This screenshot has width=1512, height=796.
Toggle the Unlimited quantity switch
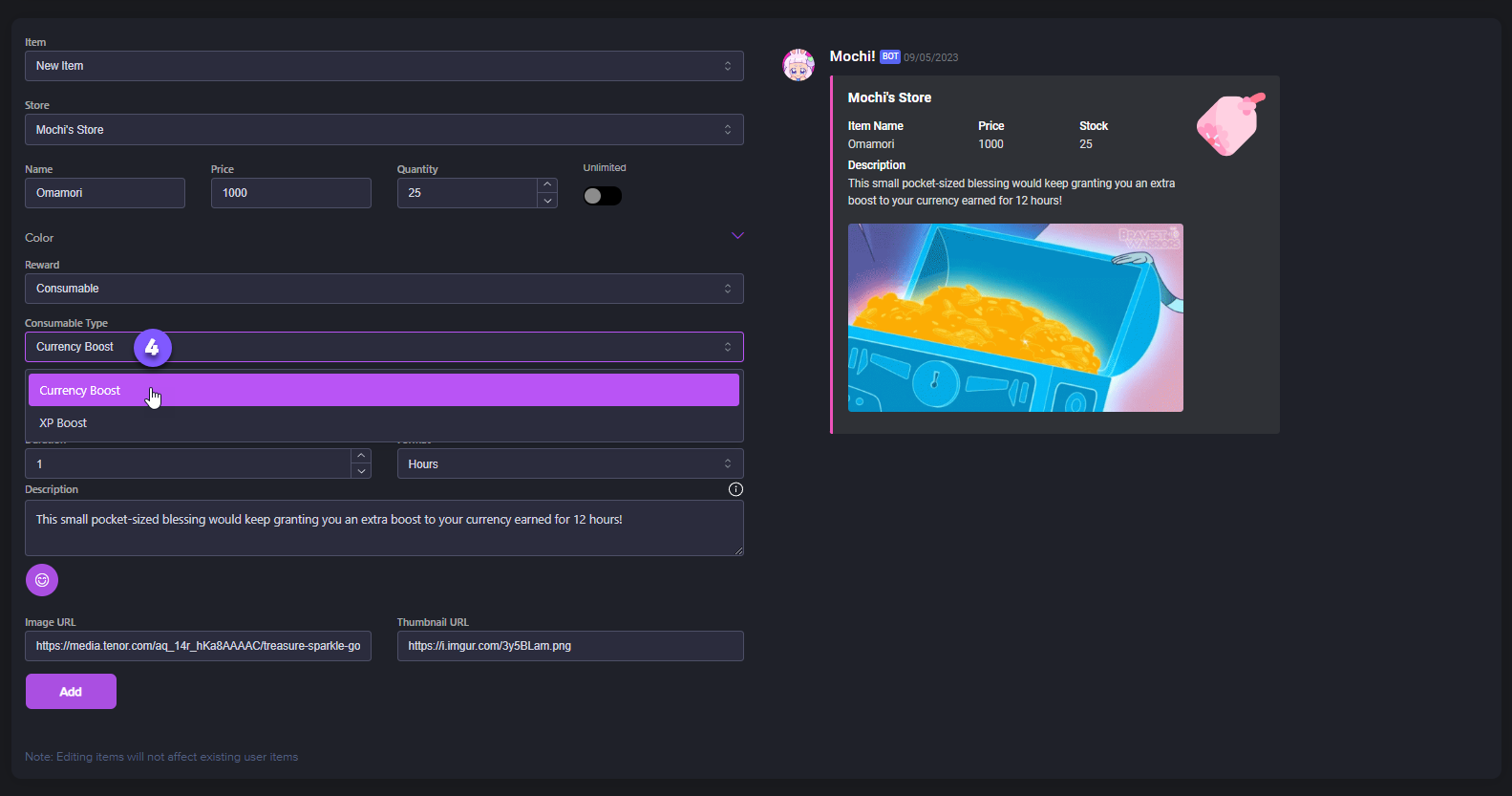click(603, 196)
